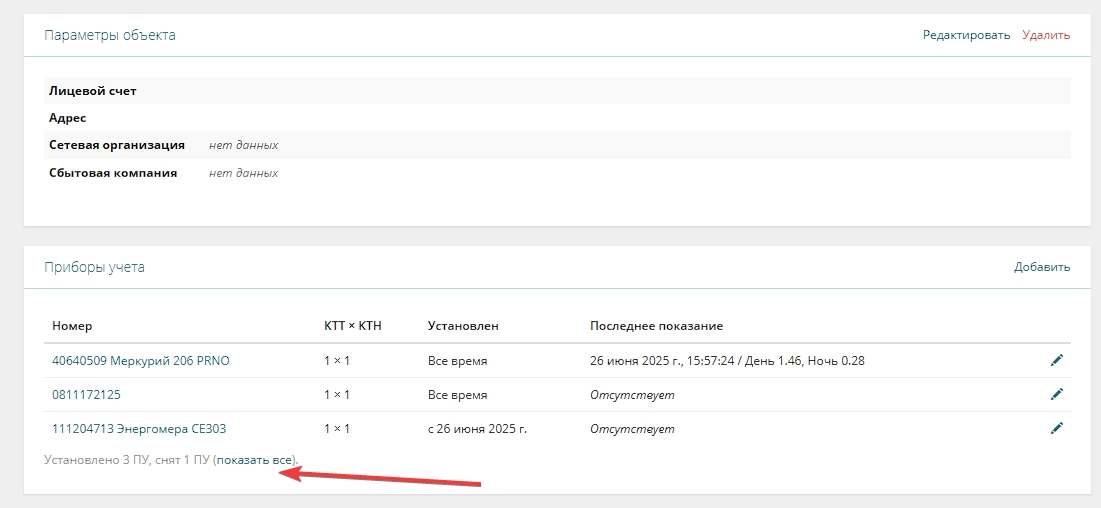Click Все время in the 0811172125 row
The height and width of the screenshot is (508, 1101).
tap(457, 395)
